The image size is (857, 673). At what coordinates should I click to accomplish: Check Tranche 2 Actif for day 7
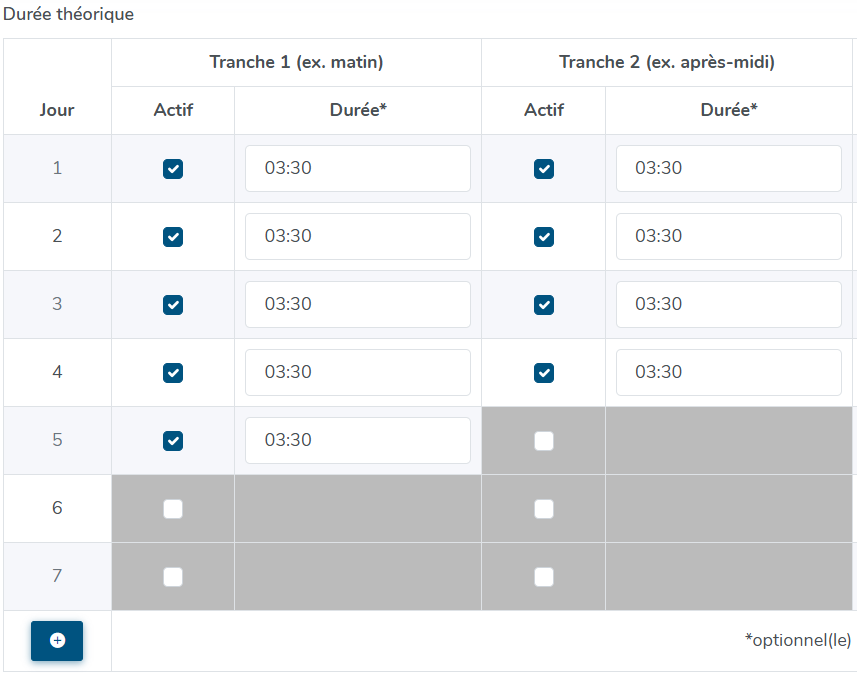tap(544, 577)
